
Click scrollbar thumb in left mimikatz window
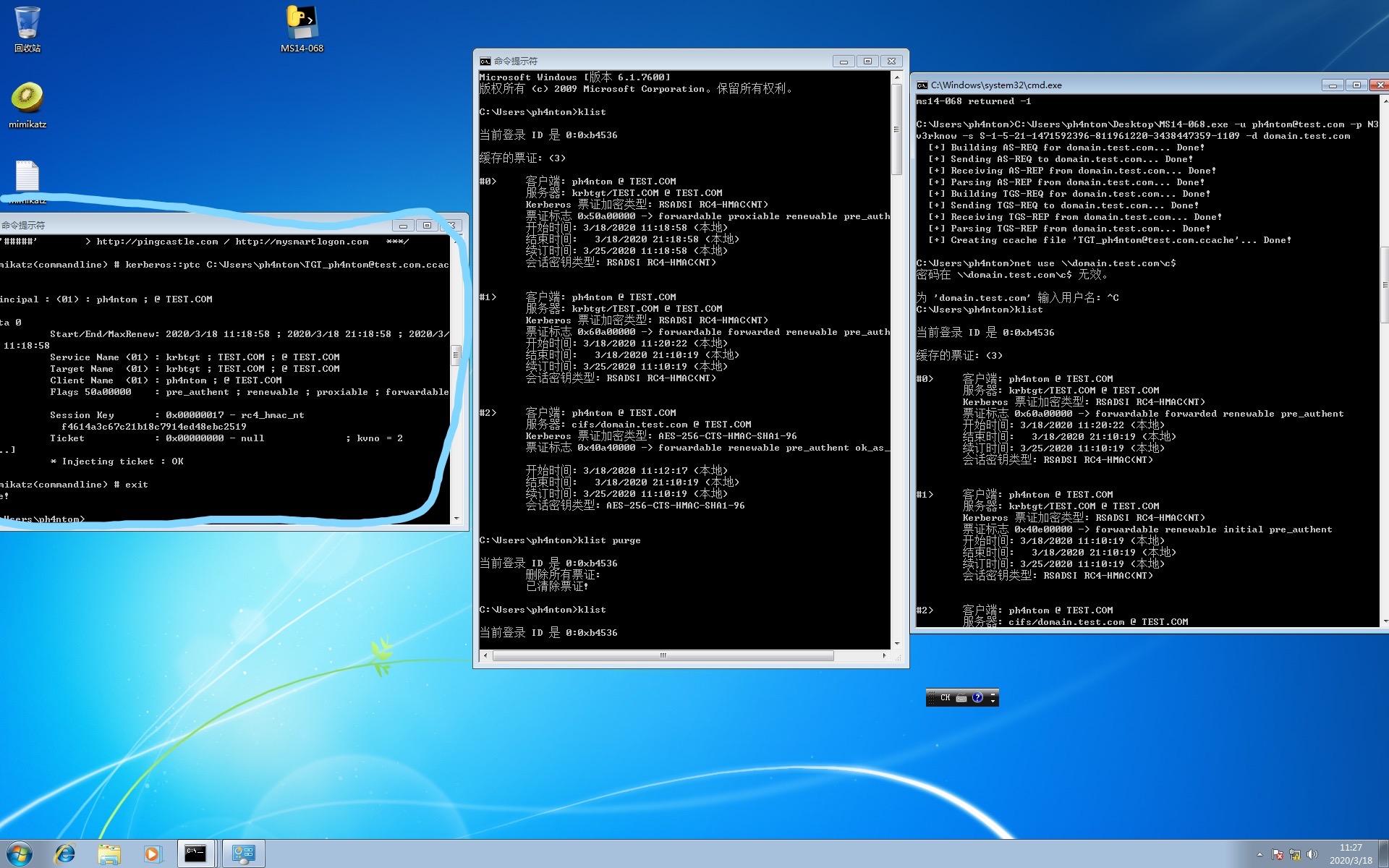456,354
